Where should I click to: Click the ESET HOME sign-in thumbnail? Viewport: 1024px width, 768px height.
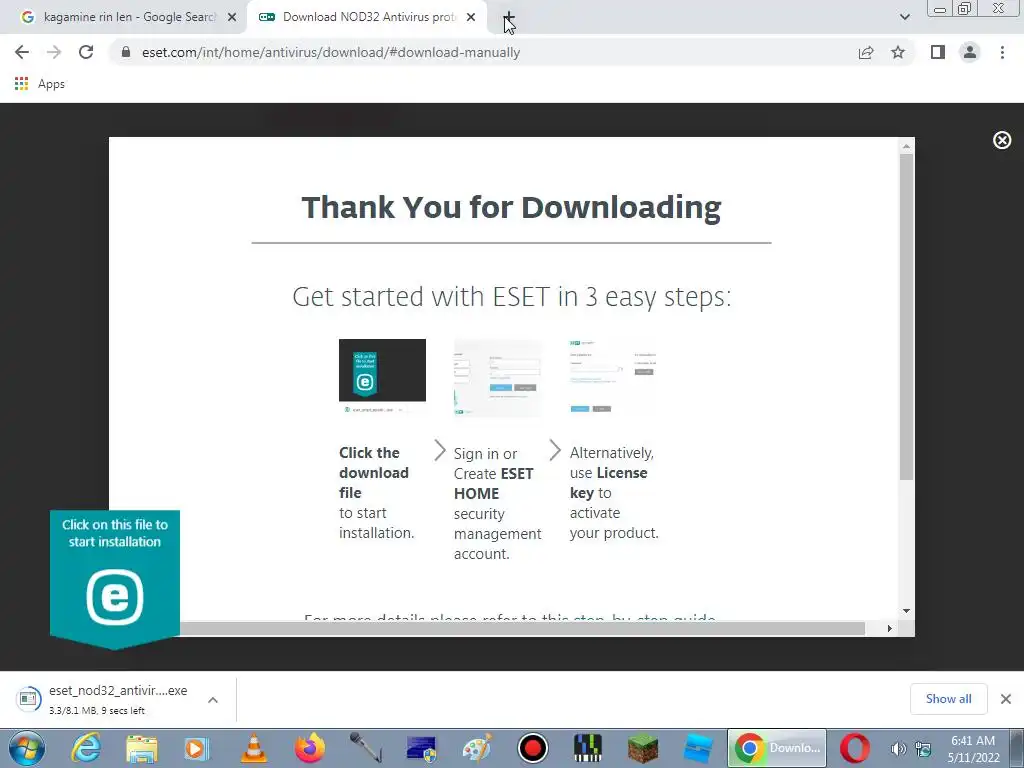click(498, 377)
